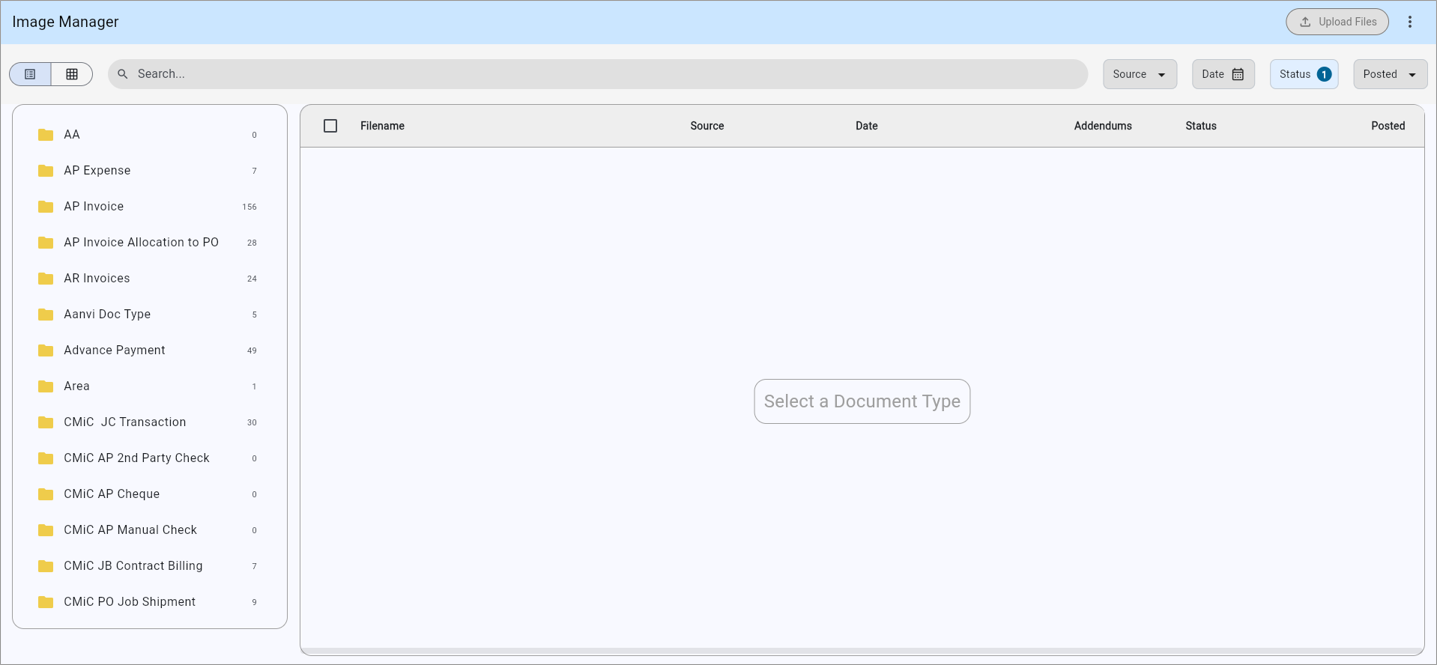Select the CMiC JB Contract Billing folder
1437x665 pixels.
click(x=150, y=567)
